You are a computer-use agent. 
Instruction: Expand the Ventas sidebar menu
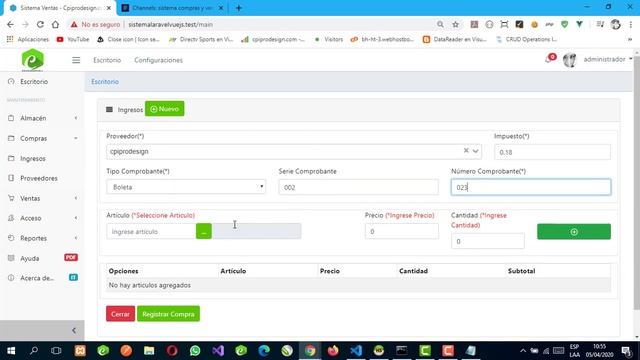(x=42, y=198)
